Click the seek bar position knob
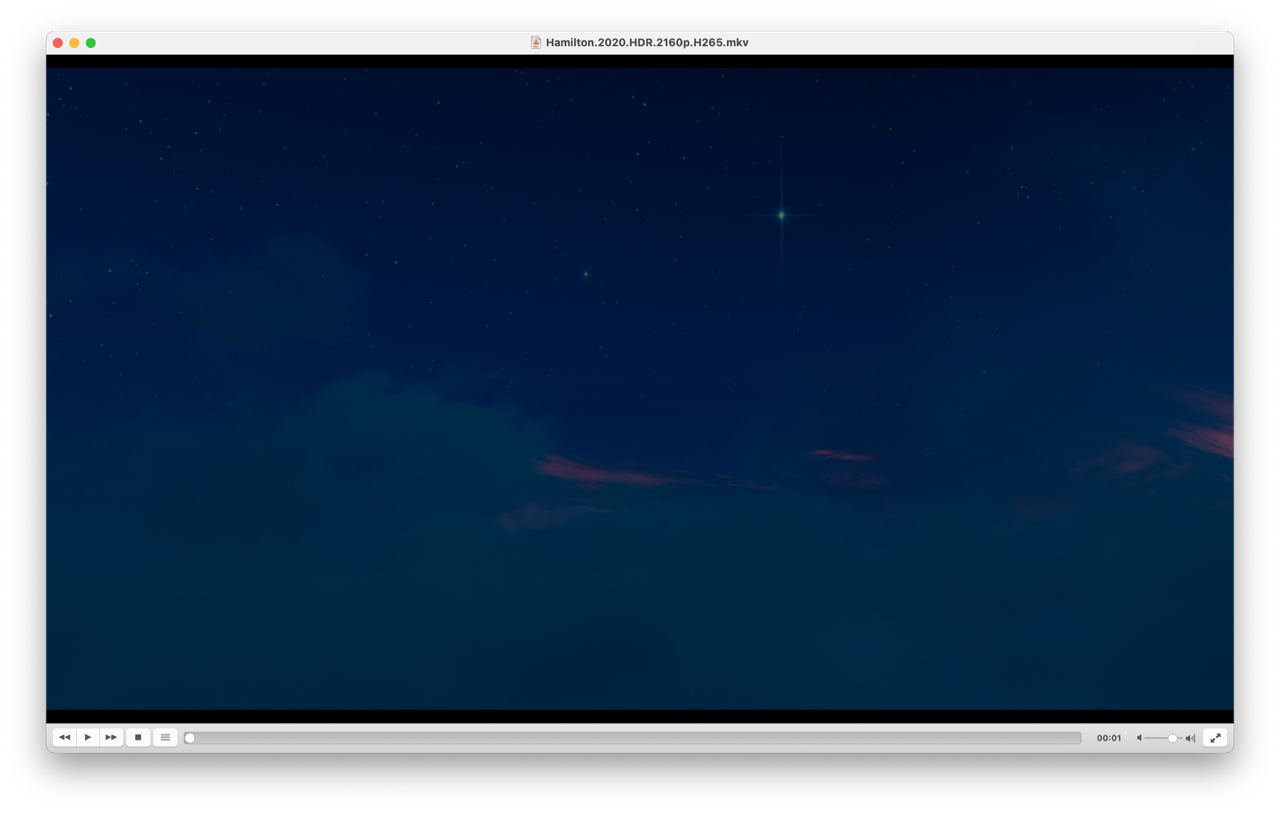The image size is (1280, 814). pyautogui.click(x=190, y=738)
